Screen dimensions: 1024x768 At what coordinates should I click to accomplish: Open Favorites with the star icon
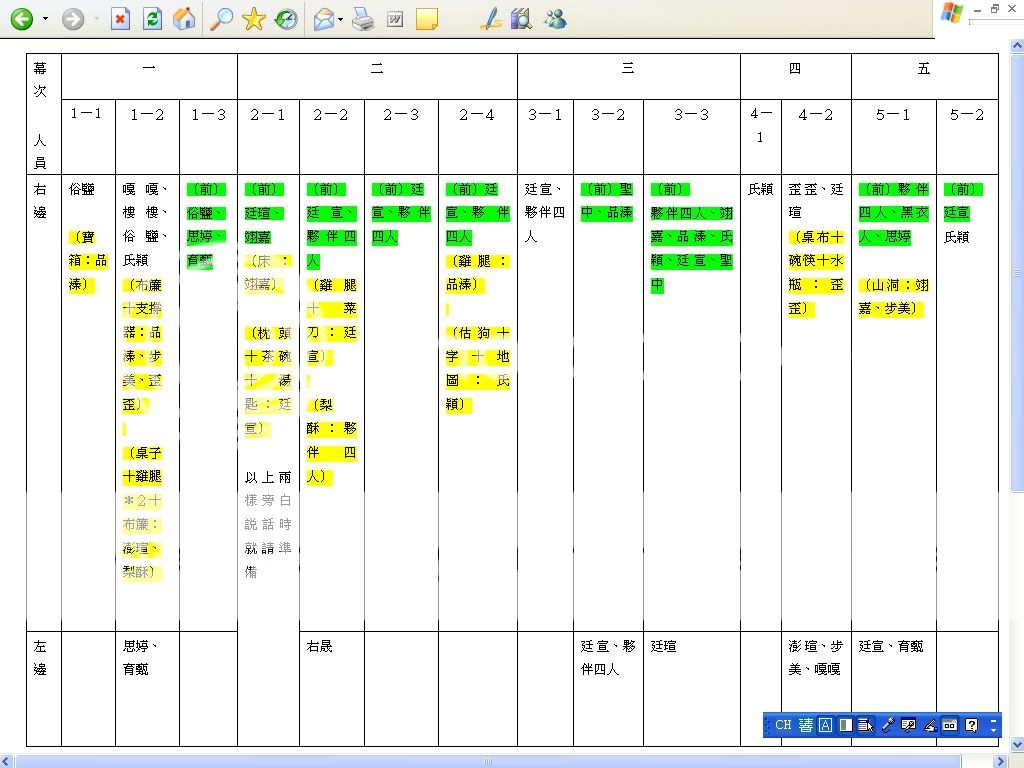point(253,19)
